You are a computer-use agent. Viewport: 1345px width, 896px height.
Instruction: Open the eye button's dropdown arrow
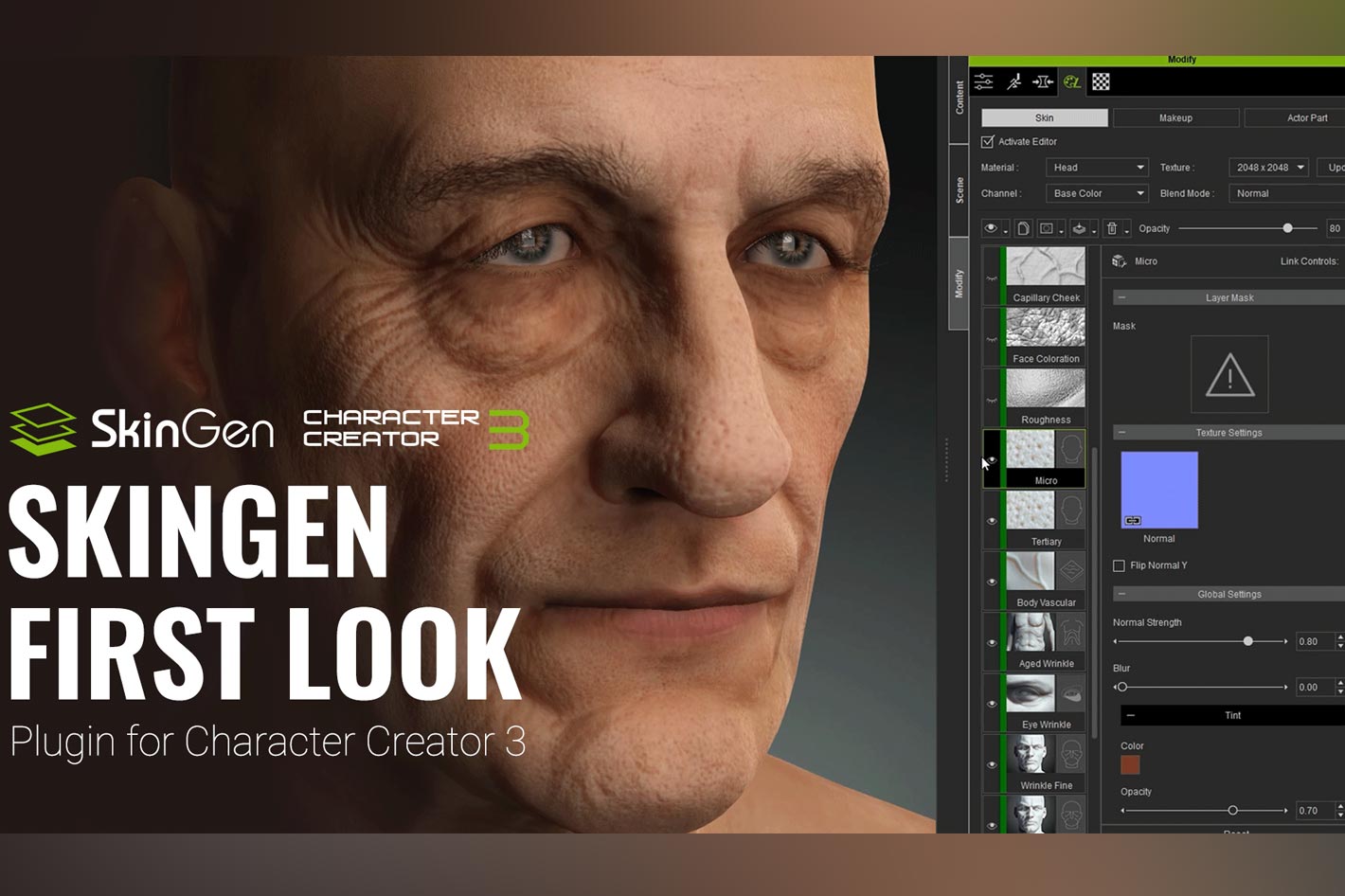(x=1005, y=232)
